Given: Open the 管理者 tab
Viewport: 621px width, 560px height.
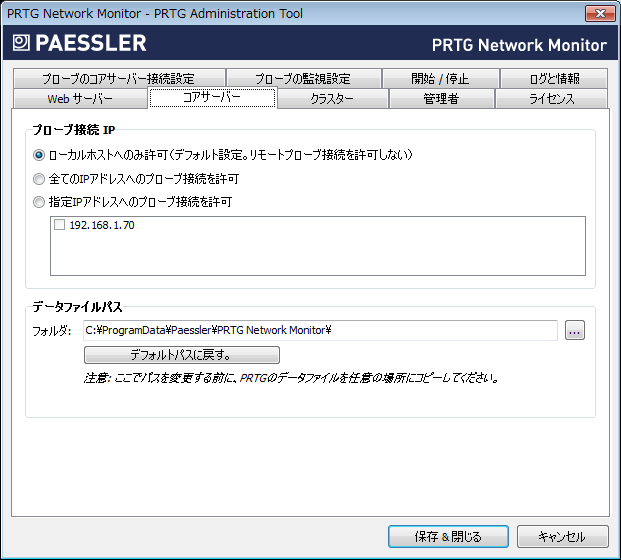Looking at the screenshot, I should 442,98.
